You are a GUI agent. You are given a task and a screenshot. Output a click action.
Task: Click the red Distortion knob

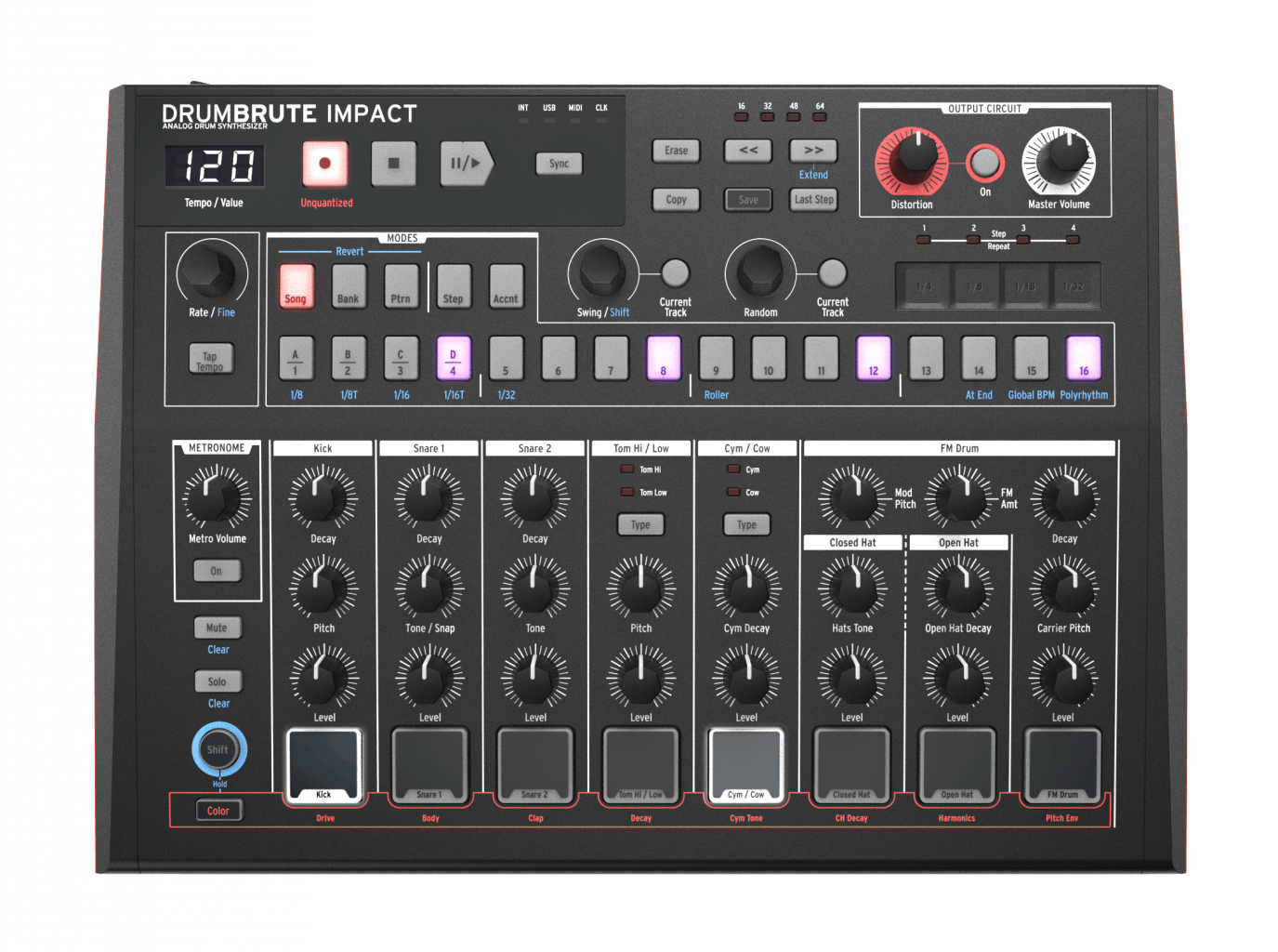tap(913, 162)
